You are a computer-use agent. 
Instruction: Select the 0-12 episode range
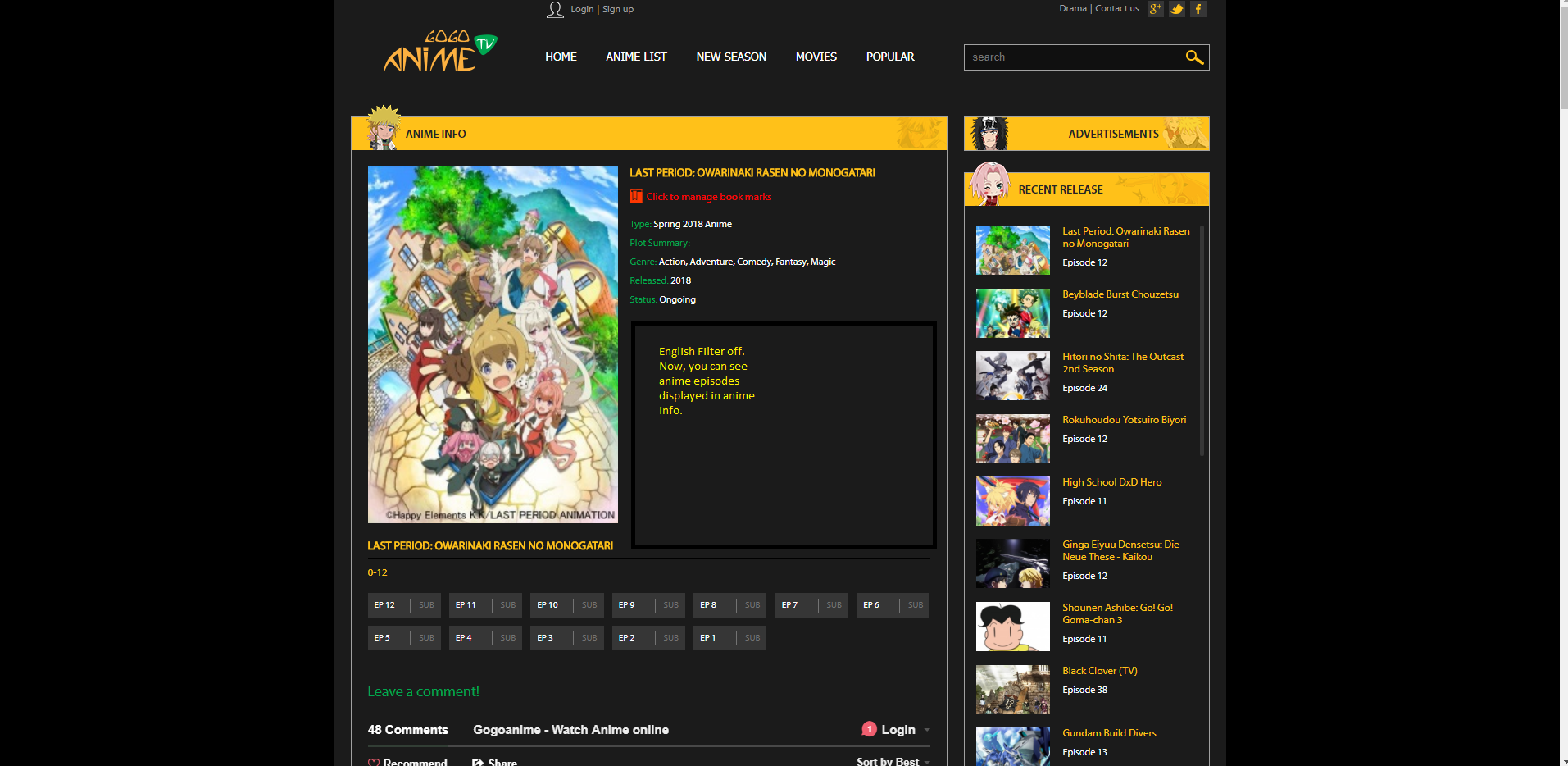tap(377, 572)
